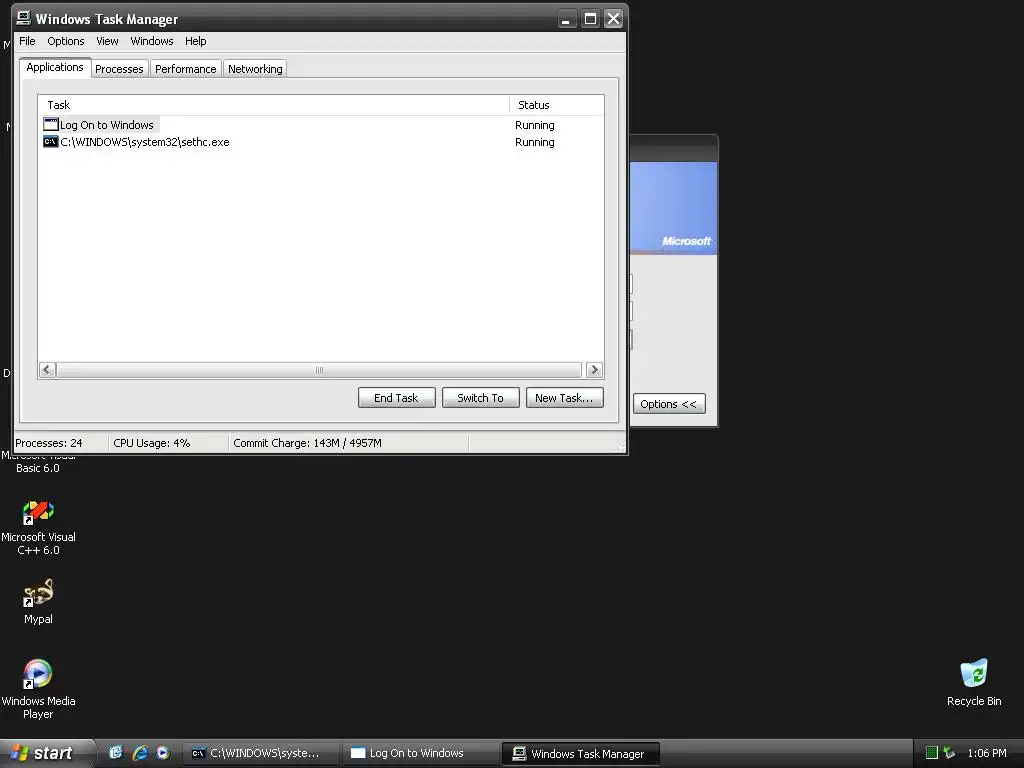Image resolution: width=1024 pixels, height=768 pixels.
Task: Select the Applications tab
Action: pyautogui.click(x=55, y=67)
